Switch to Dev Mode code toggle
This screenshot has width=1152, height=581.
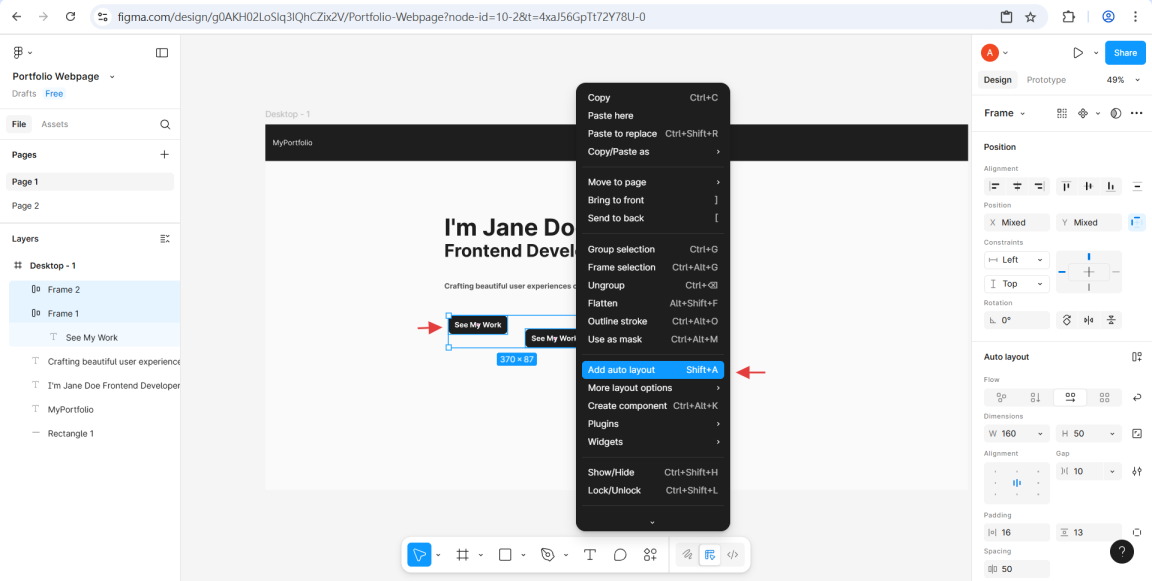[x=733, y=555]
